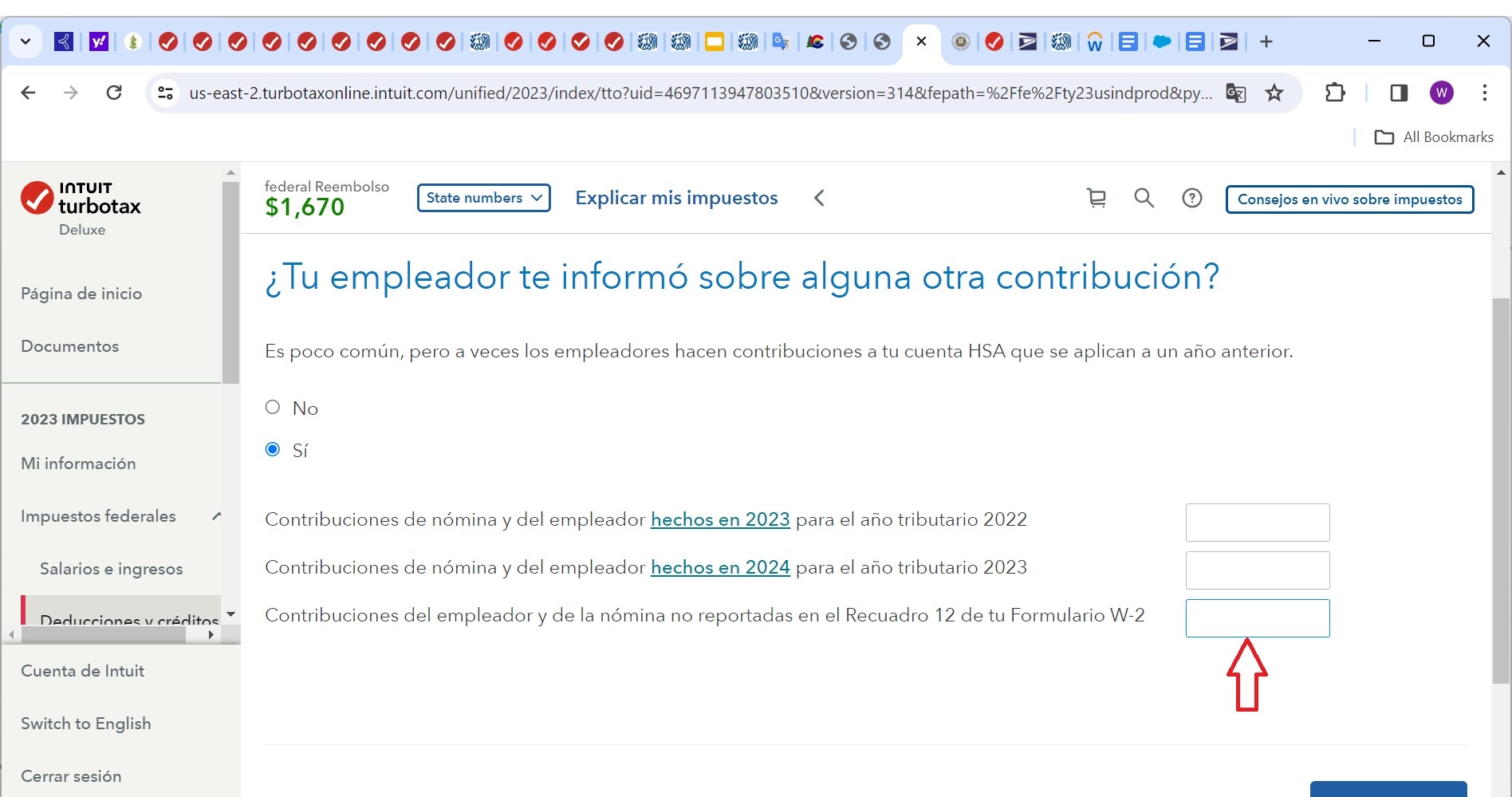Screen dimensions: 1512x797
Task: Switch to the Workday tab
Action: (1095, 41)
